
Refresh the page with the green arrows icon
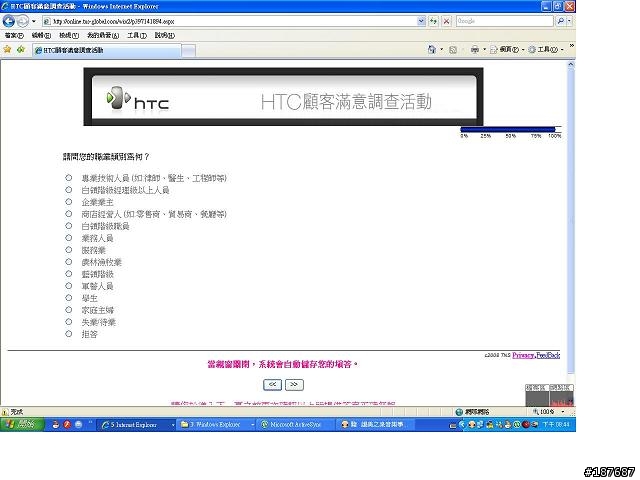(x=433, y=21)
